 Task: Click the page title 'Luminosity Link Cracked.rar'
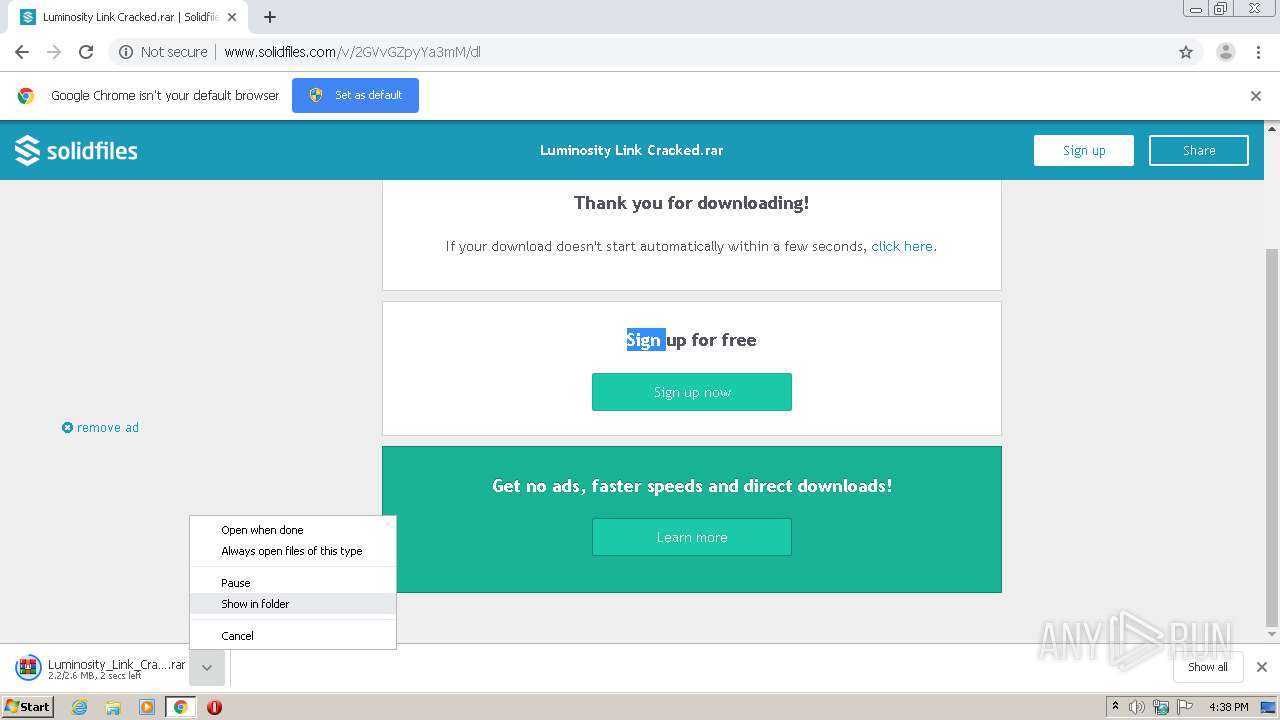pyautogui.click(x=632, y=150)
